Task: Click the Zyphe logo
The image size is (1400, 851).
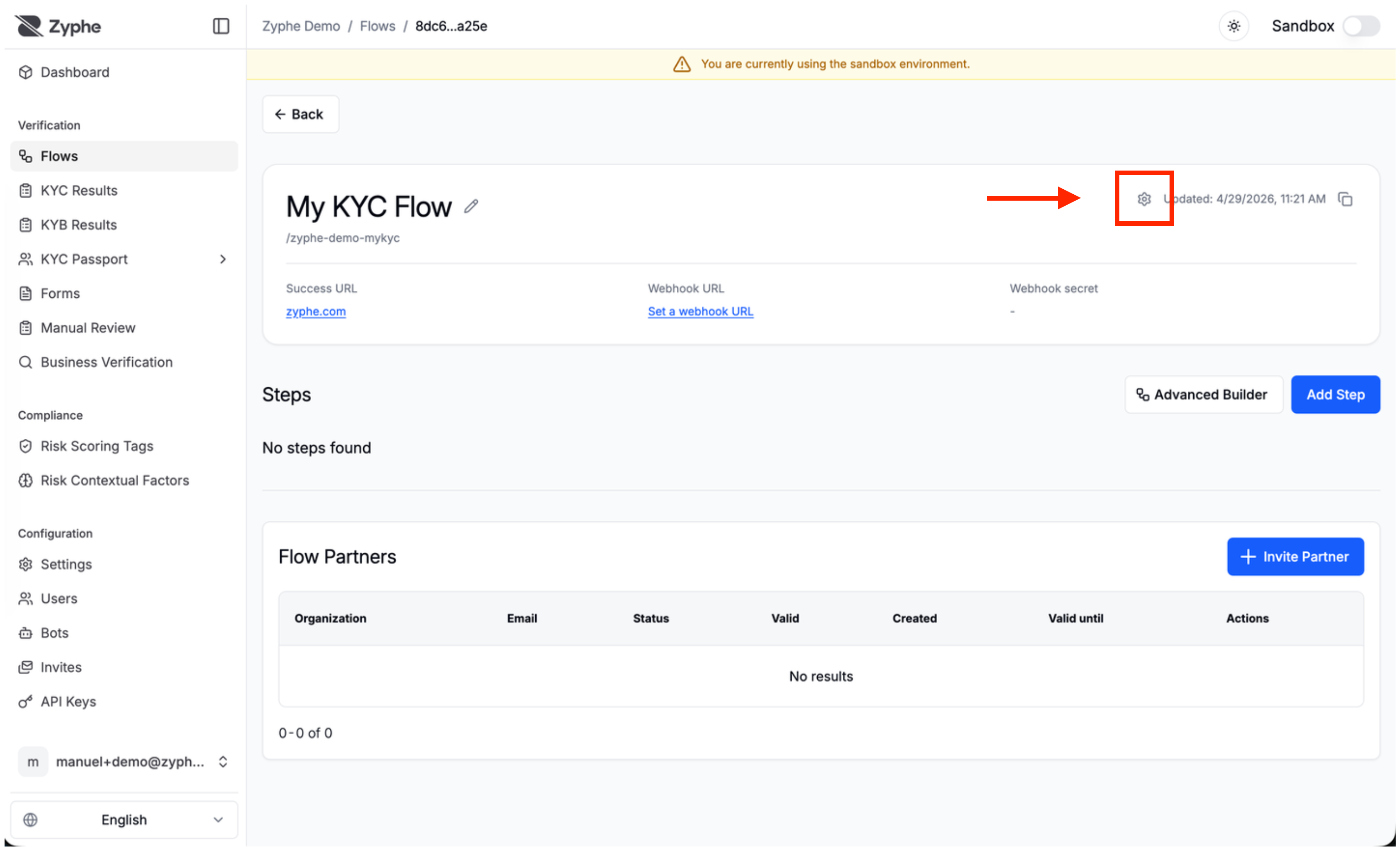Action: (x=58, y=26)
